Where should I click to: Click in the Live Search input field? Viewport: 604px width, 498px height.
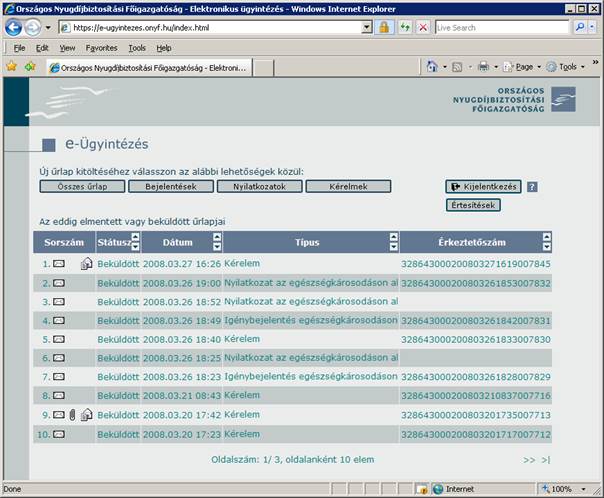(500, 28)
